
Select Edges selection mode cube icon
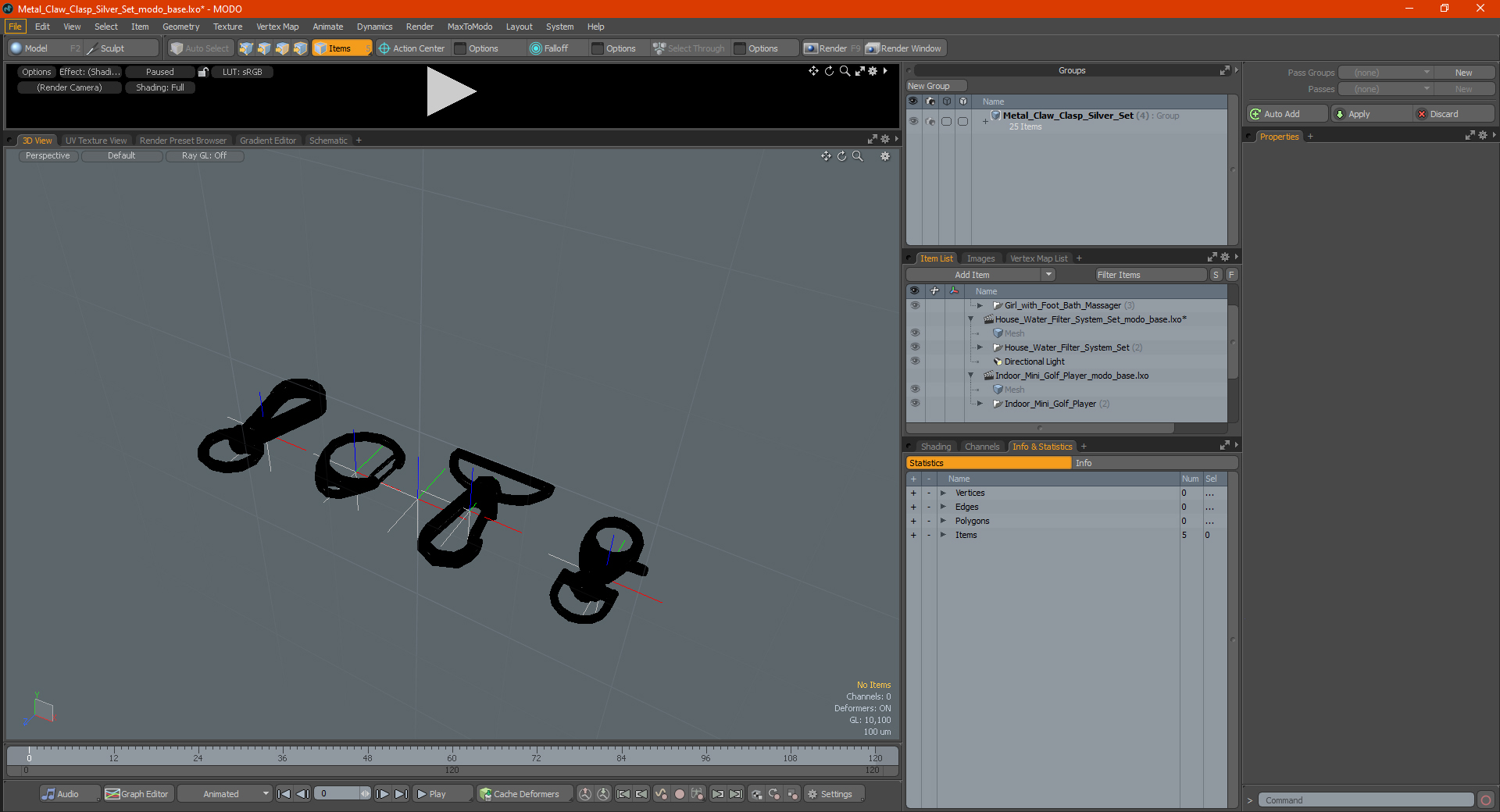click(264, 48)
